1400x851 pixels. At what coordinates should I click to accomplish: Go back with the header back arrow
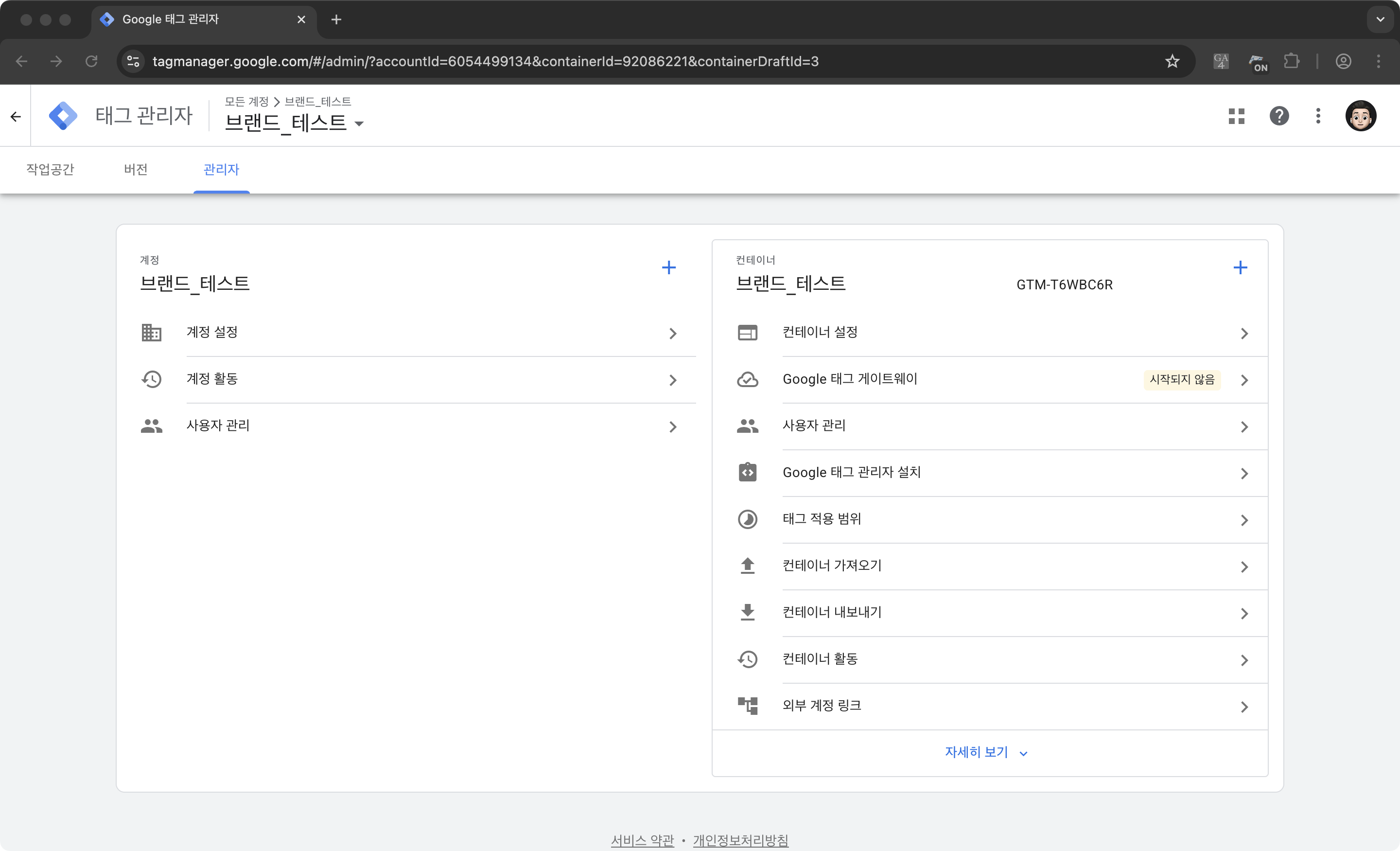16,117
